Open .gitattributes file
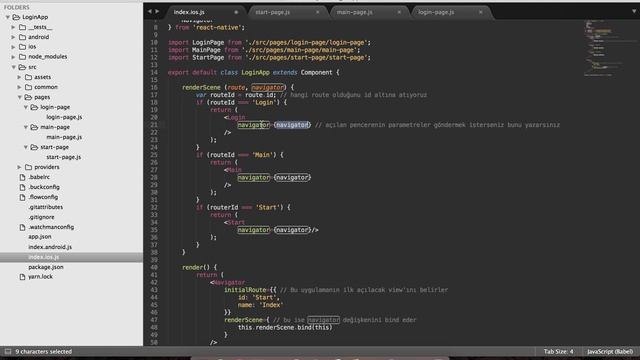The height and width of the screenshot is (360, 640). pyautogui.click(x=45, y=207)
